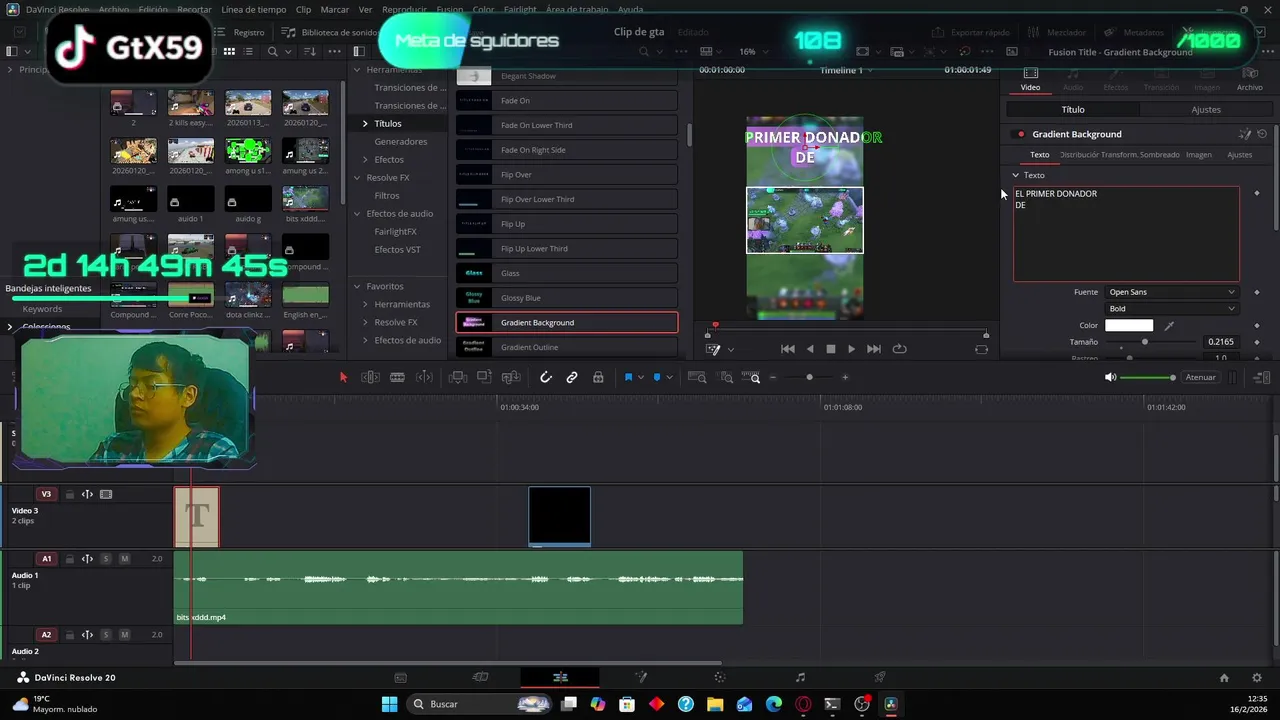Toggle the Position lock padlock icon
Image resolution: width=1280 pixels, height=720 pixels.
point(598,377)
